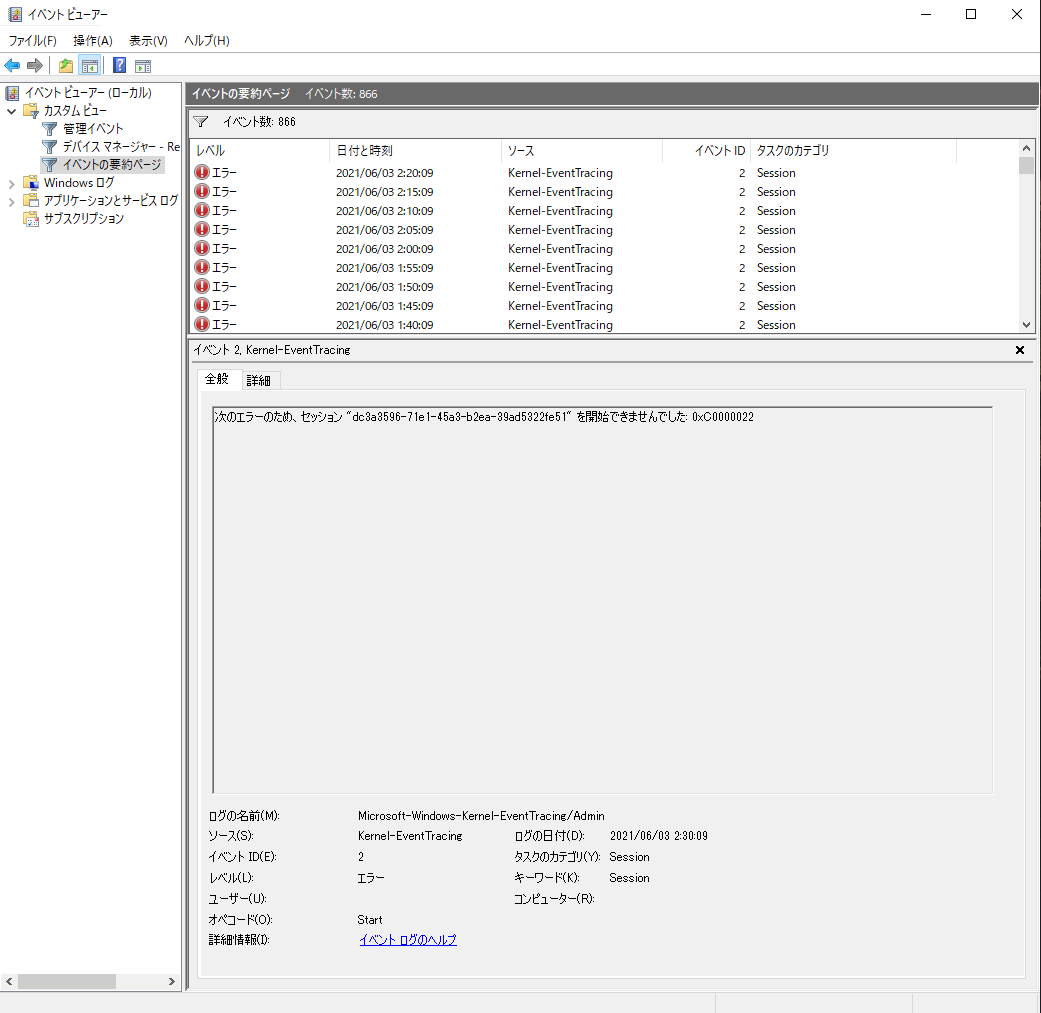Image resolution: width=1041 pixels, height=1013 pixels.
Task: Sort by イベント ID column header
Action: point(706,151)
